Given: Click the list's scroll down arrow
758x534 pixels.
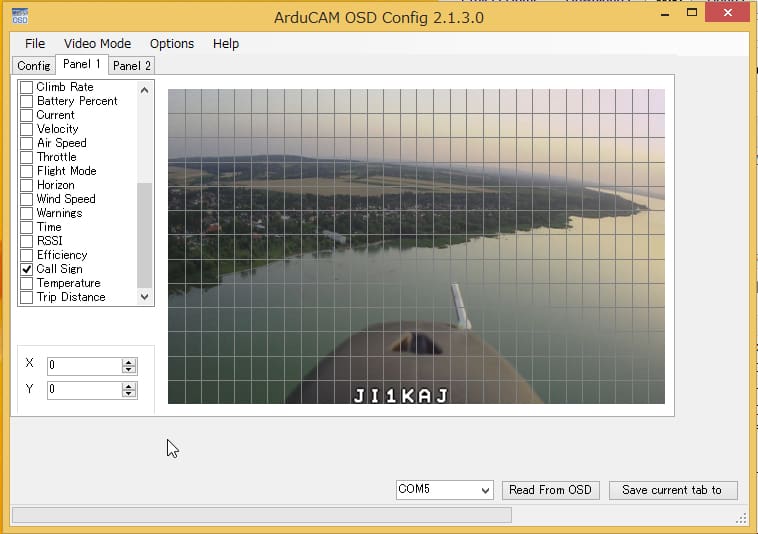Looking at the screenshot, I should point(145,297).
